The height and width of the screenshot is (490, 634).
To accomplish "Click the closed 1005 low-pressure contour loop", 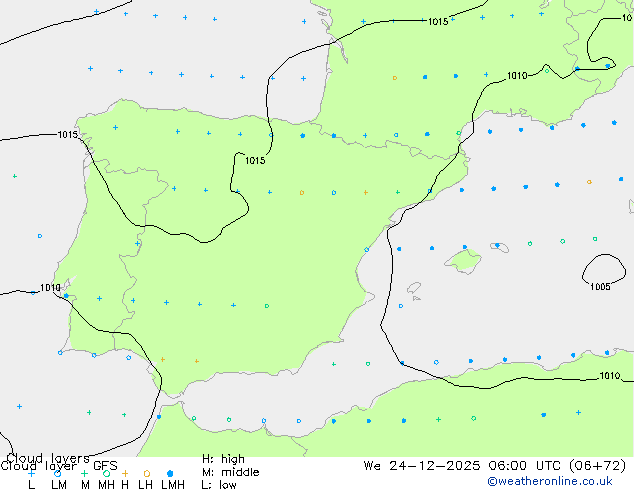I will pos(604,268).
